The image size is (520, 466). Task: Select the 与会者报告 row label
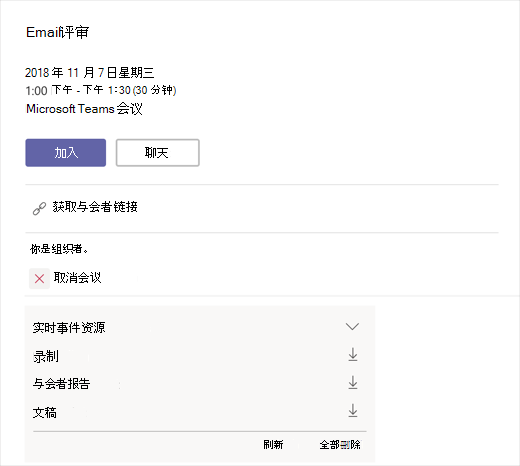[61, 384]
